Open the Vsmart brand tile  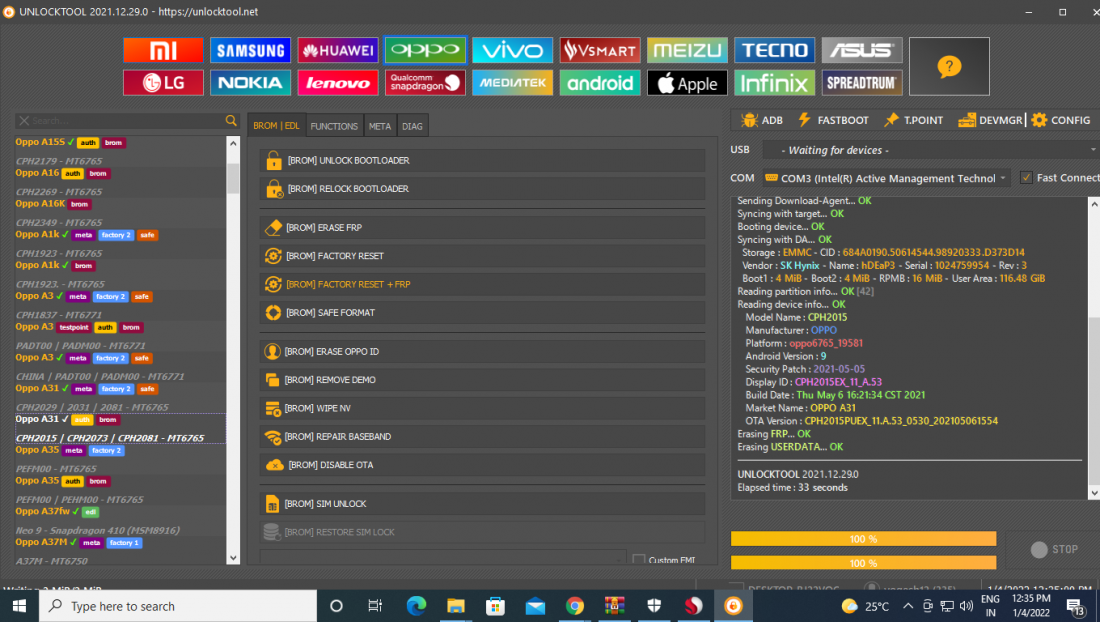click(x=600, y=50)
